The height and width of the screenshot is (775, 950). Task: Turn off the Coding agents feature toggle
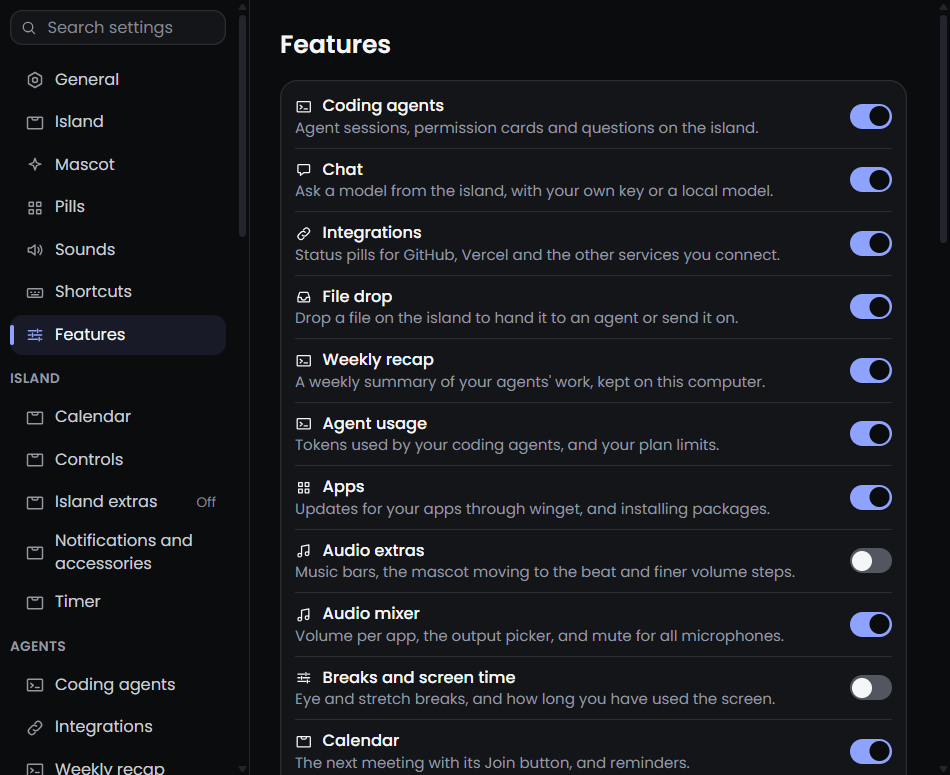[x=871, y=116]
